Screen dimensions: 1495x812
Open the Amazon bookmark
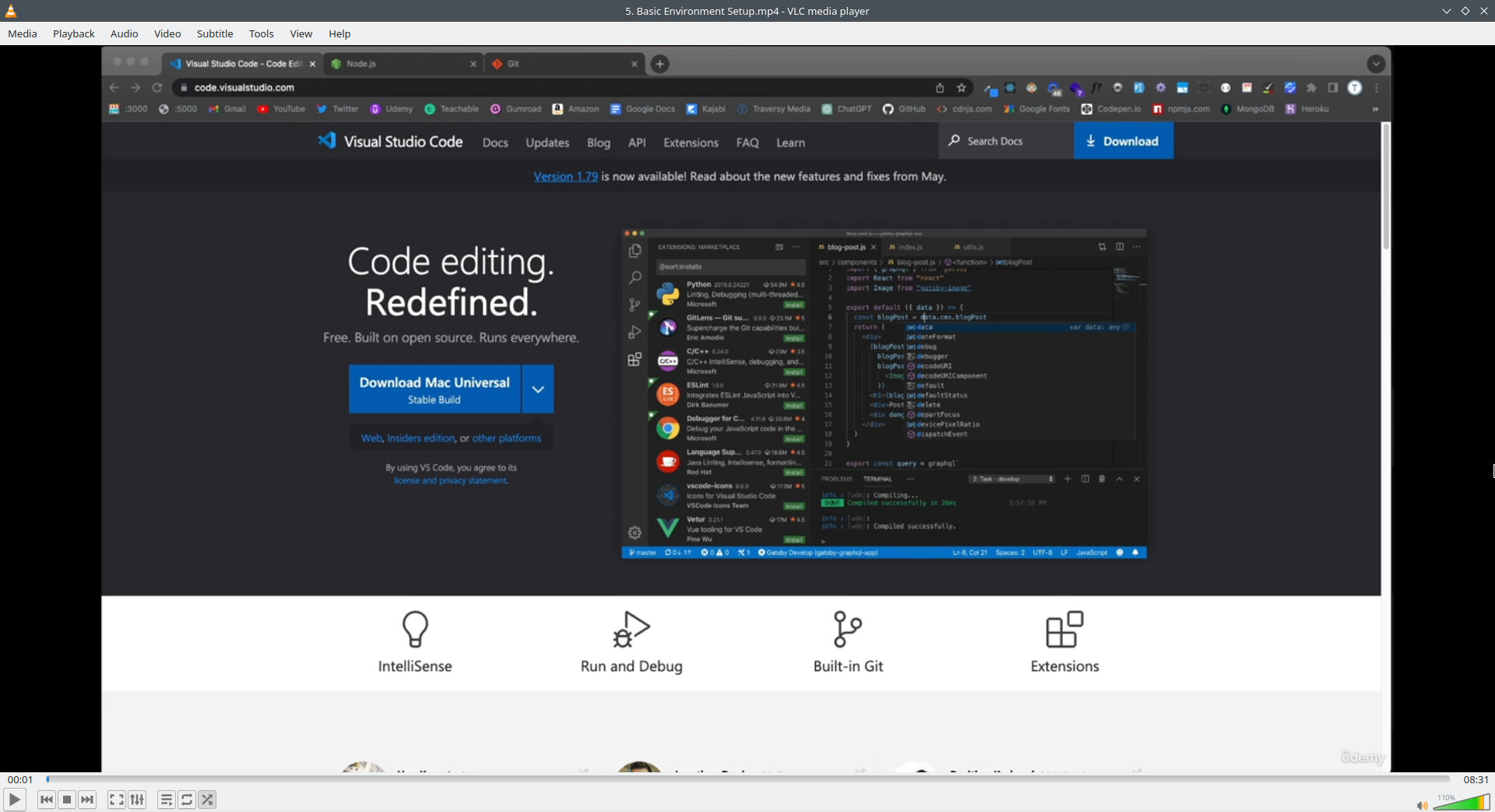point(575,109)
